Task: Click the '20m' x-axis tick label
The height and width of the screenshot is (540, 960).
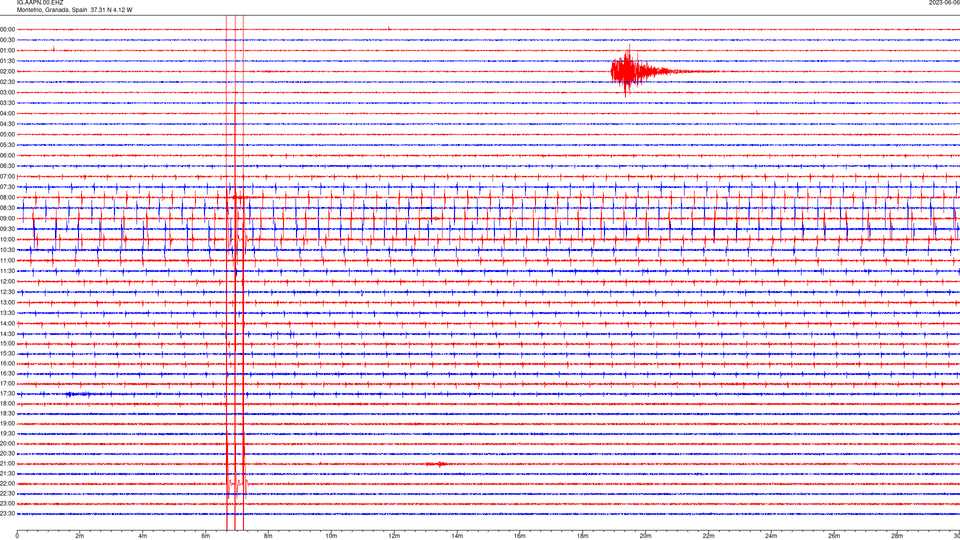Action: pyautogui.click(x=645, y=536)
